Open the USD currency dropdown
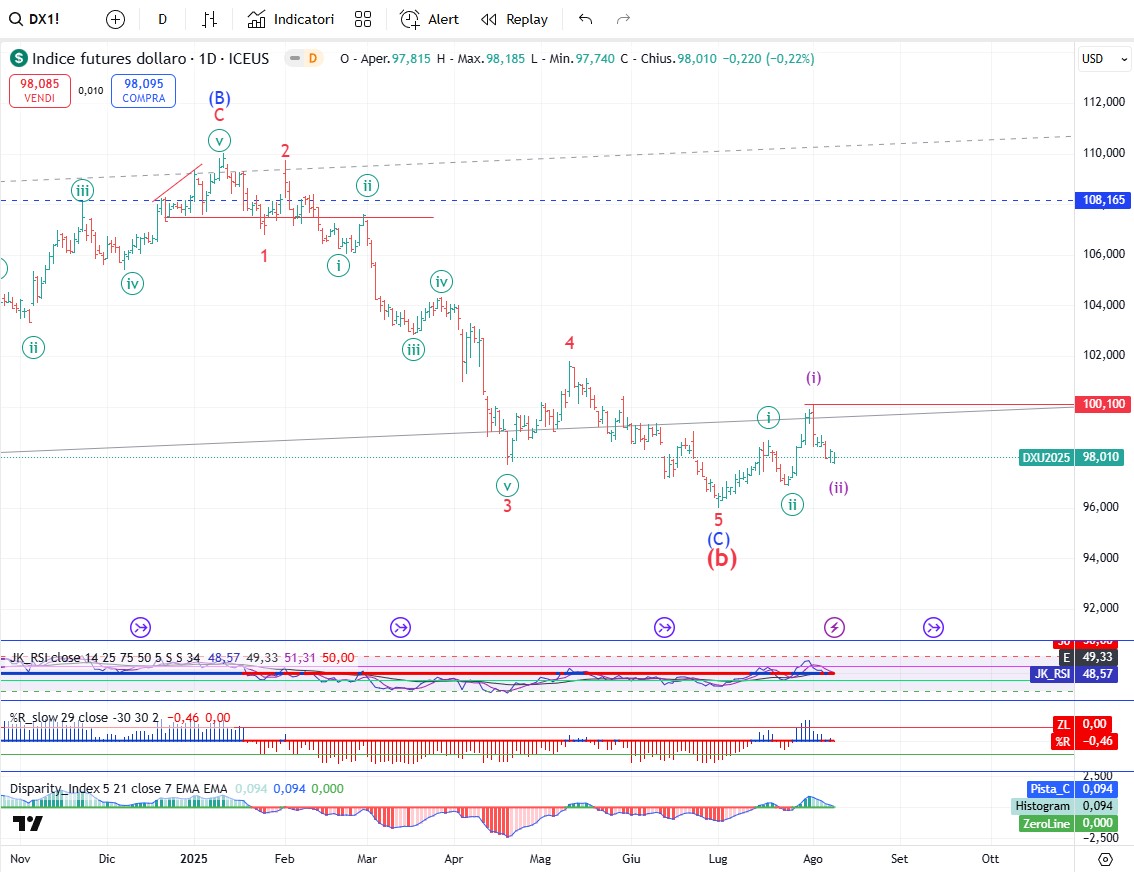Screen dimensions: 1134x872 tap(1104, 59)
